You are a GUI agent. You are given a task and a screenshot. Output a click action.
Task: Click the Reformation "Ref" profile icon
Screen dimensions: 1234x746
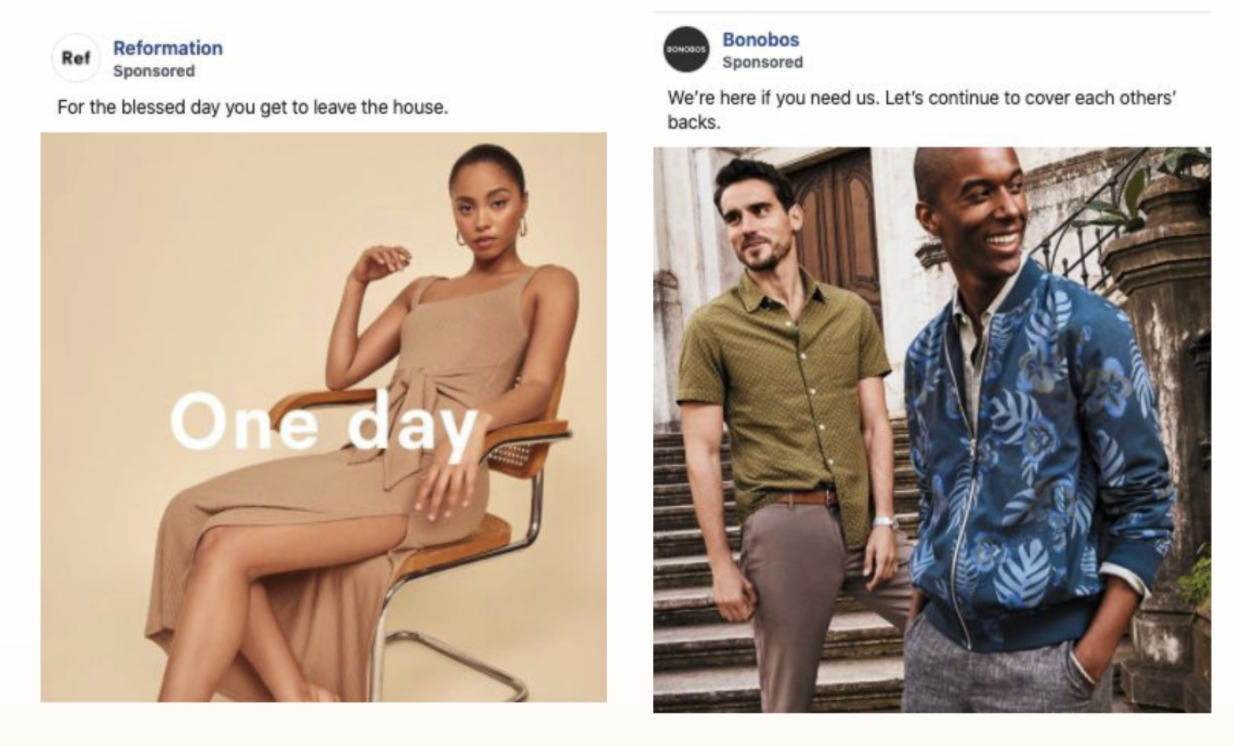tap(75, 59)
